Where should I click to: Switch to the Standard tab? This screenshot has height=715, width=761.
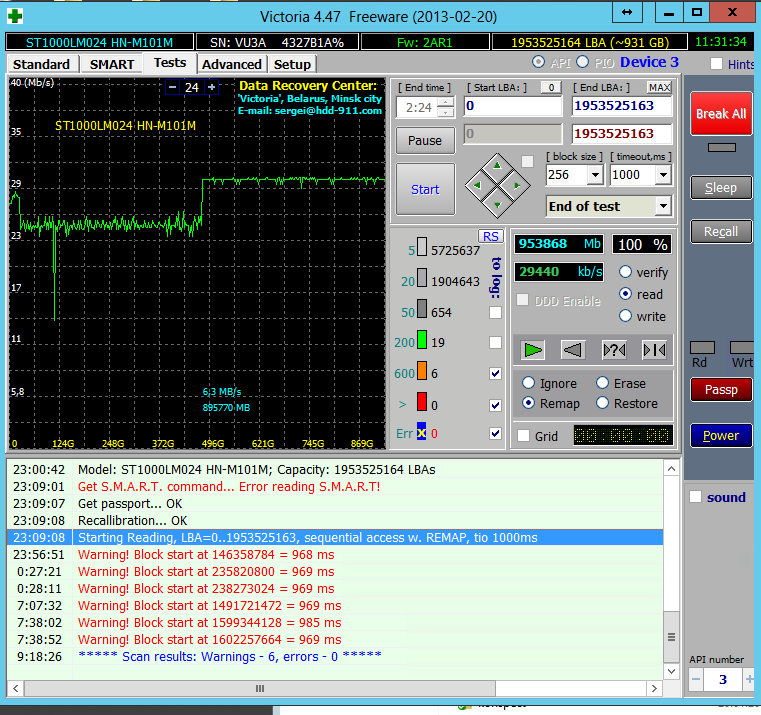42,65
